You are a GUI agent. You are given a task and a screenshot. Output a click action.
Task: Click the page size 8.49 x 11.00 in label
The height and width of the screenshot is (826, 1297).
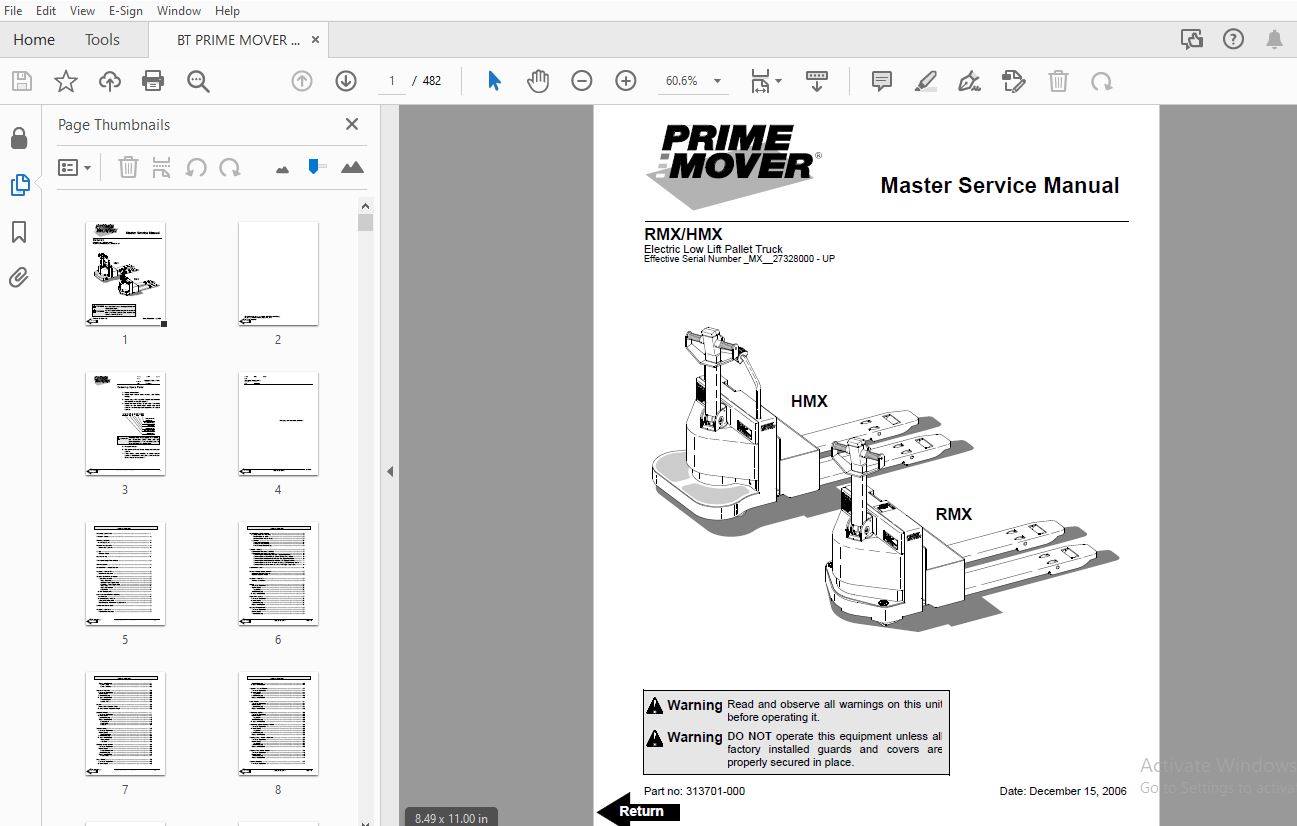(451, 818)
